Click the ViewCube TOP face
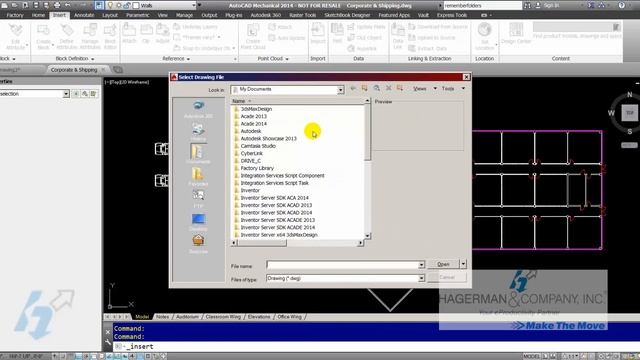Image resolution: width=640 pixels, height=360 pixels. click(629, 113)
